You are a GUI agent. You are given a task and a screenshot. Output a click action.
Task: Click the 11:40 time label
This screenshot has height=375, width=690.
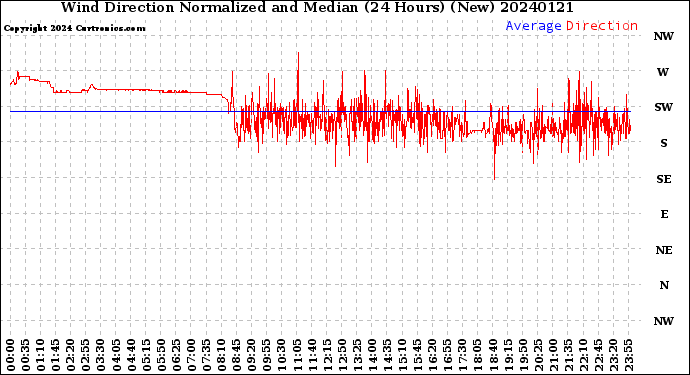[312, 355]
